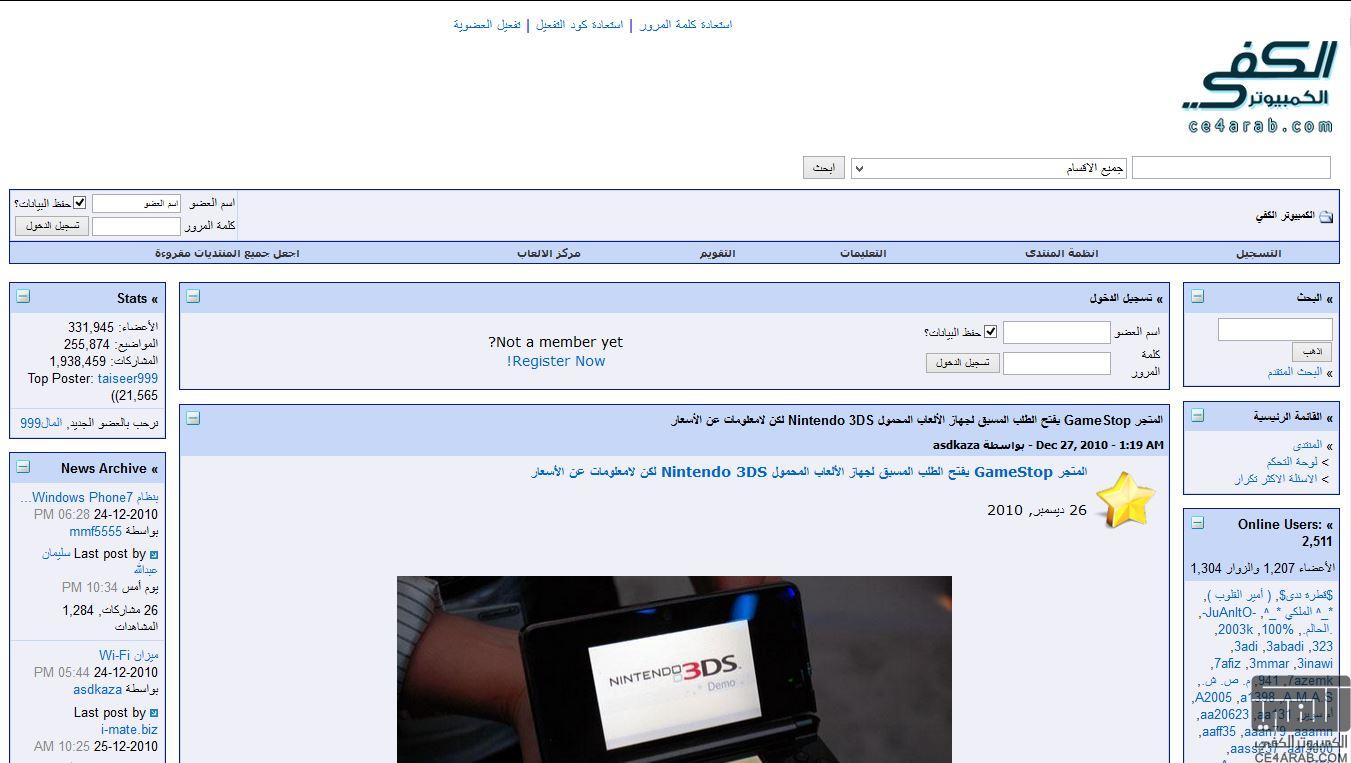Open تفعيل العضوية link
Image resolution: width=1351 pixels, height=763 pixels.
point(487,25)
